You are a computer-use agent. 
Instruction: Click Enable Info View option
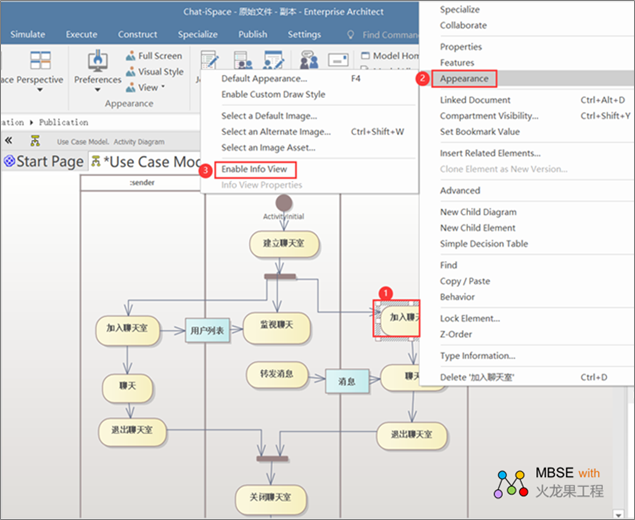tap(254, 169)
